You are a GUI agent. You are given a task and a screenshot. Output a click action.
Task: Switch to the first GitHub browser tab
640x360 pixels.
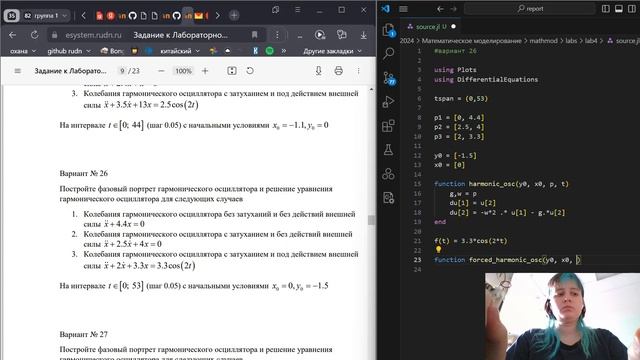133,16
